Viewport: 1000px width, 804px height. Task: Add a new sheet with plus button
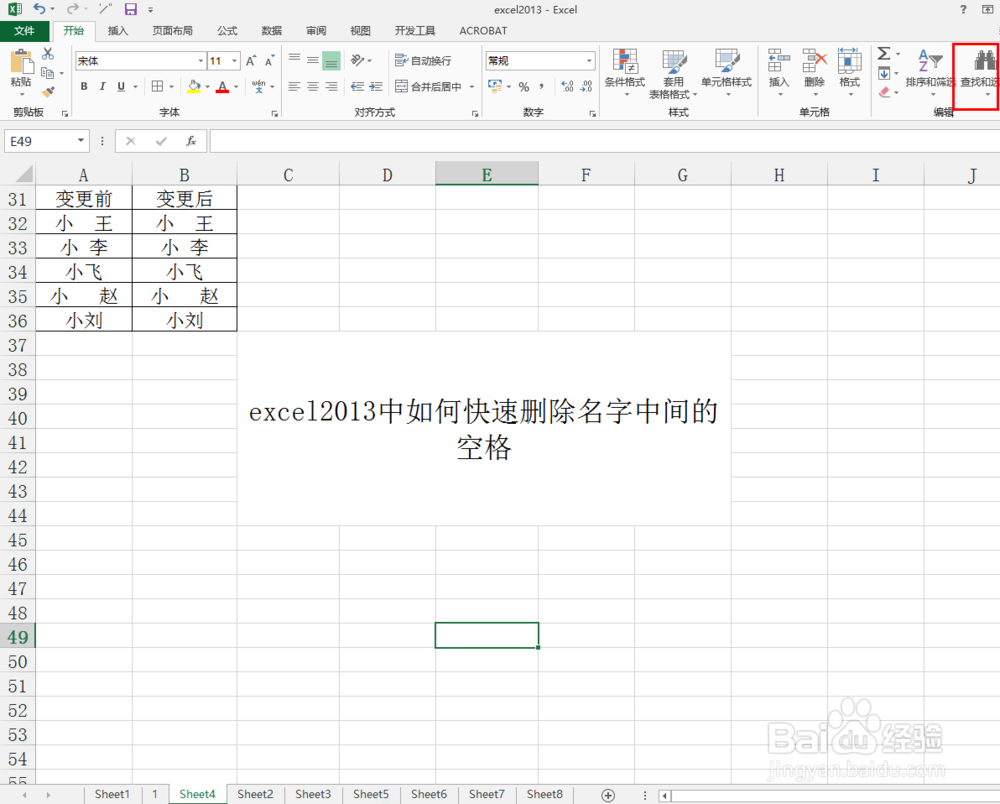(x=608, y=795)
